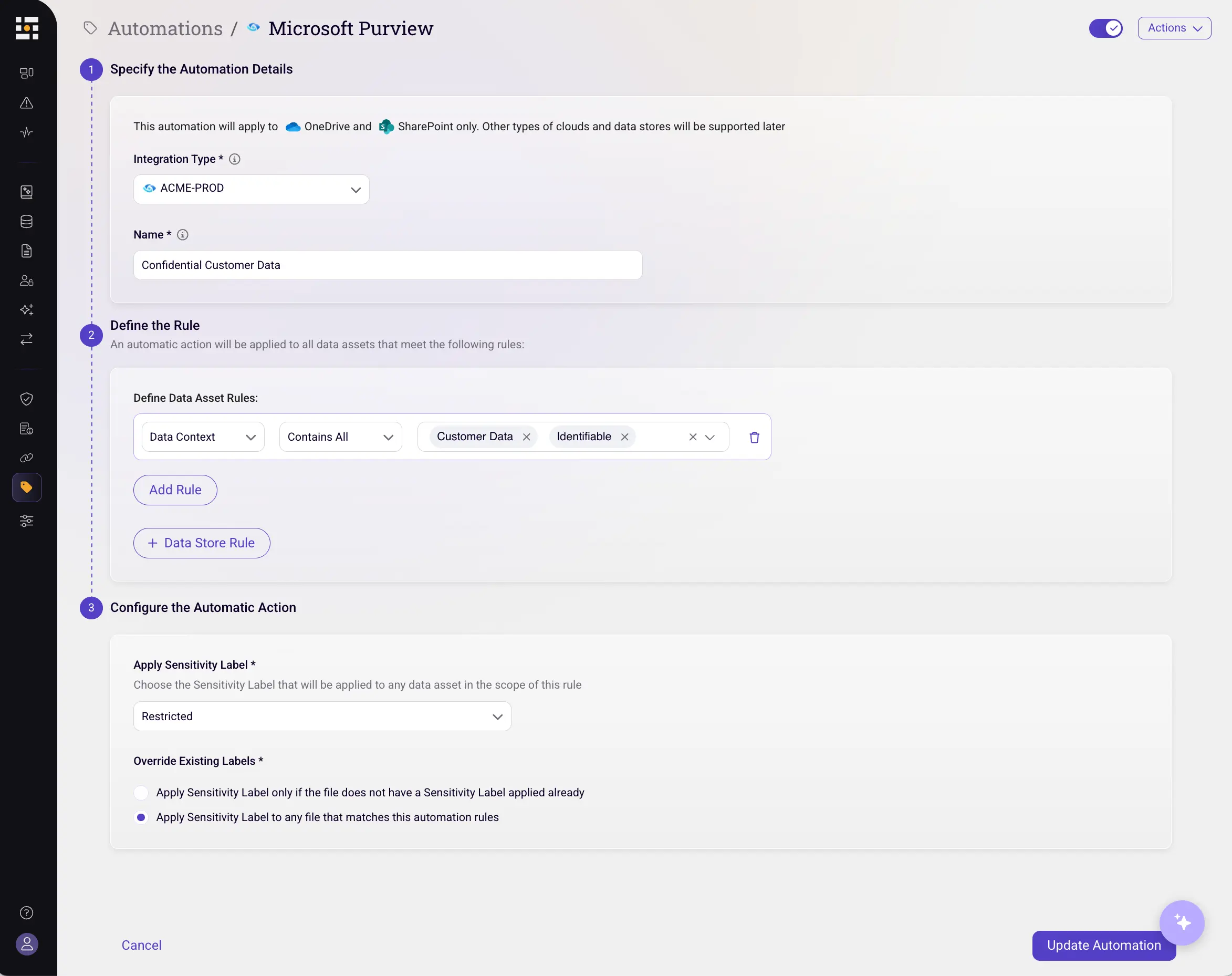The image size is (1232, 976).
Task: Open the documents file icon in sidebar
Action: 27,251
